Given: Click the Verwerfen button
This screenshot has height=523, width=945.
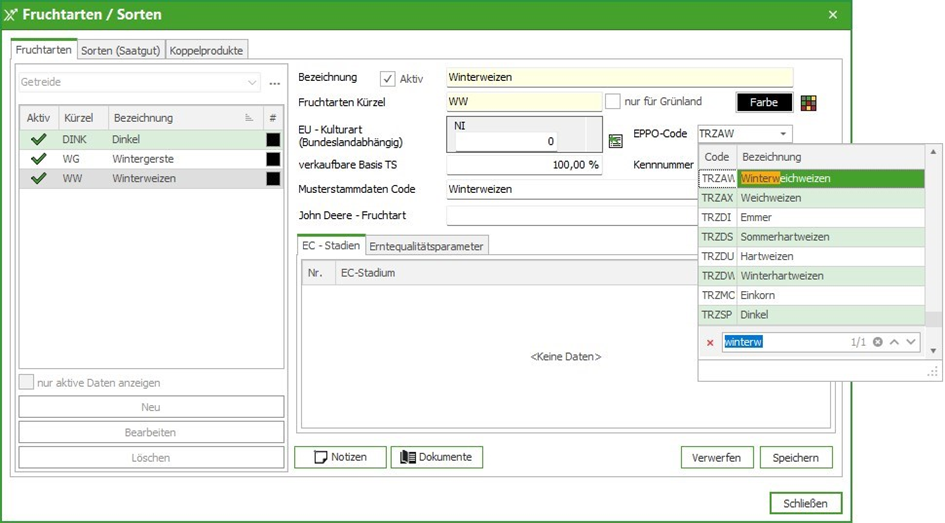Looking at the screenshot, I should [716, 458].
